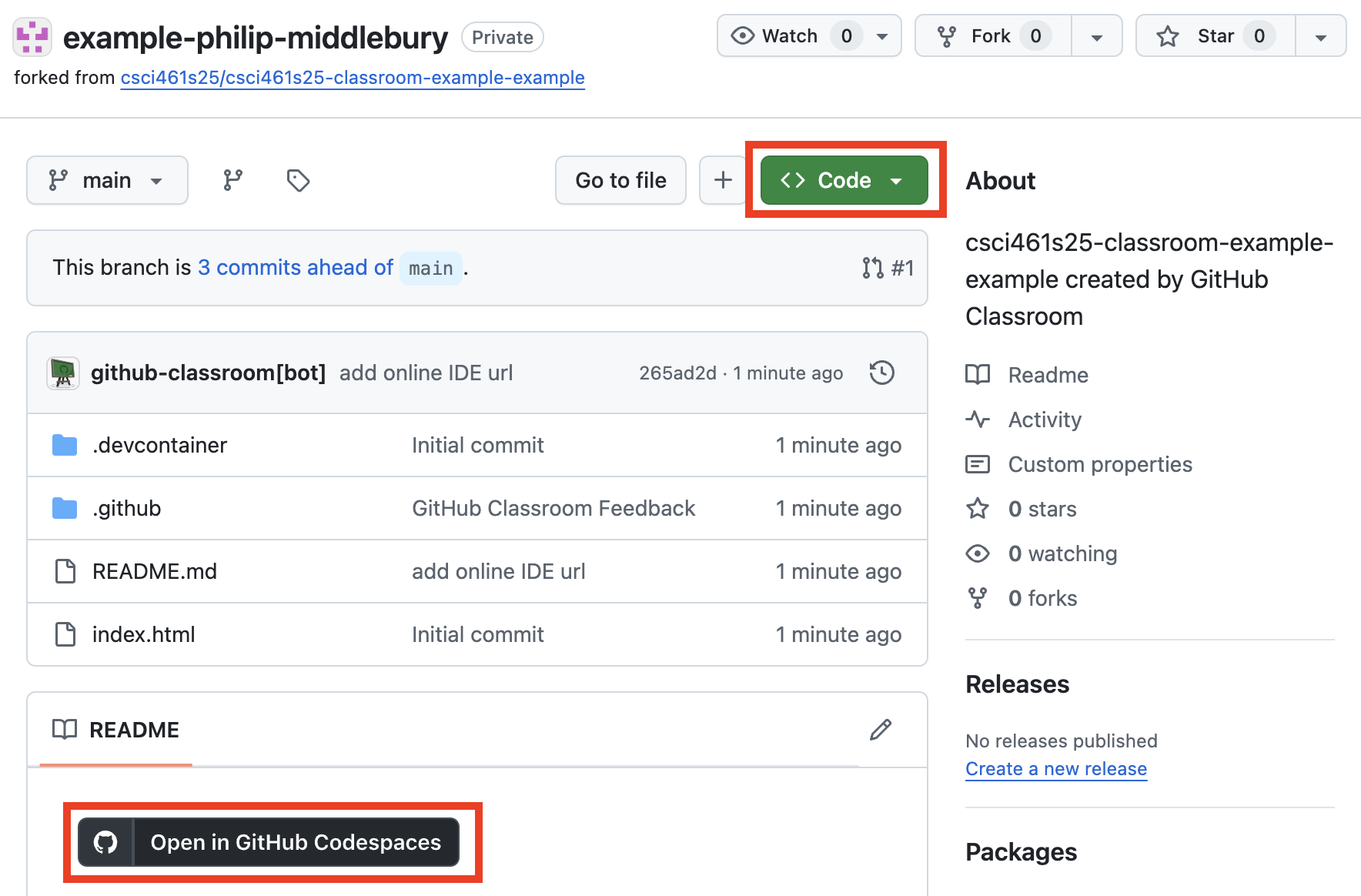
Task: Open README.md file
Action: click(155, 571)
